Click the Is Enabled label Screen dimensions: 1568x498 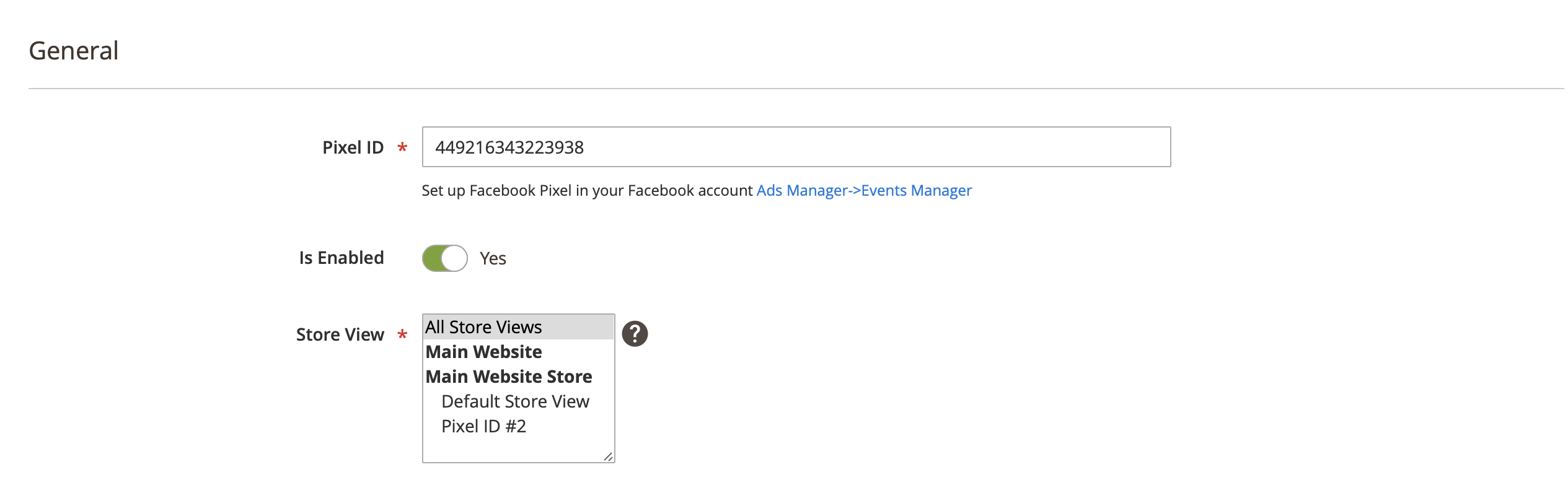tap(341, 258)
